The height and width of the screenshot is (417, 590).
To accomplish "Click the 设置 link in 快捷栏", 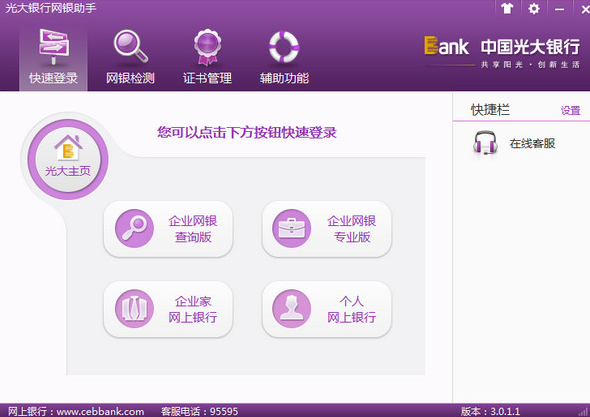I will point(570,110).
